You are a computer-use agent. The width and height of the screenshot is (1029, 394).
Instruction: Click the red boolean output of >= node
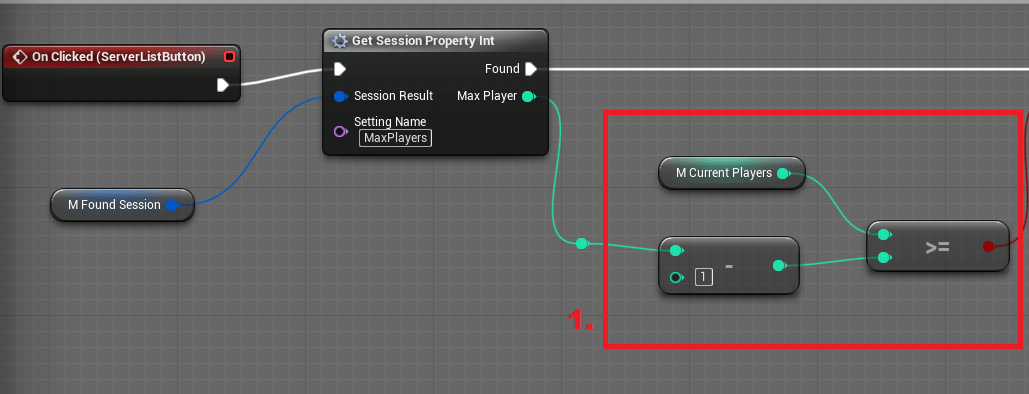(989, 247)
